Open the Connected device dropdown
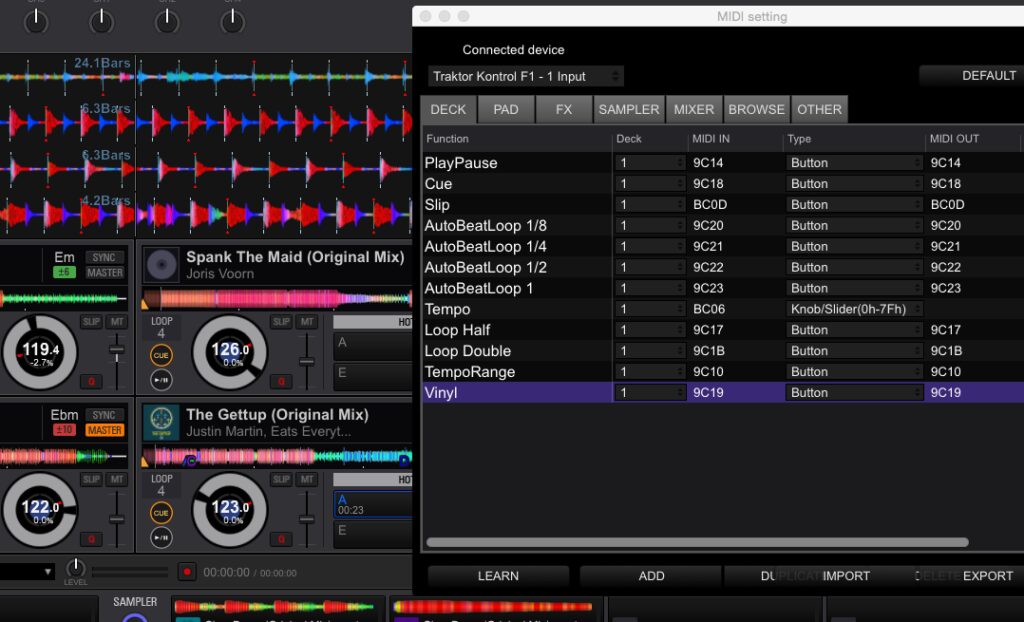Image resolution: width=1024 pixels, height=622 pixels. point(526,76)
